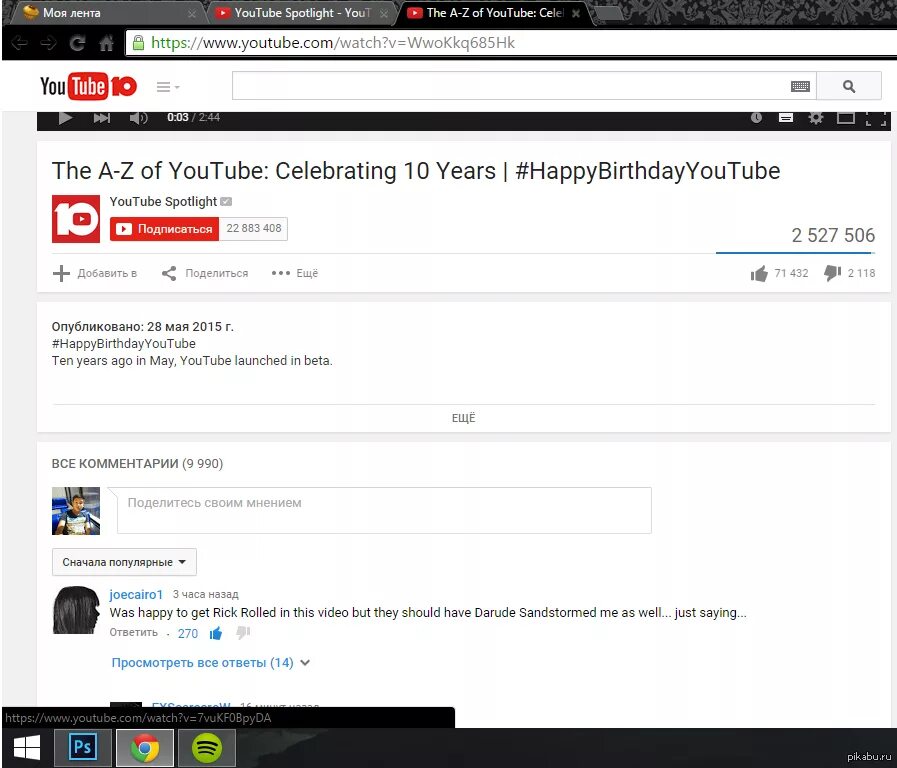897x768 pixels.
Task: Click the comment box Поделитесь своим мнением
Action: pos(384,511)
